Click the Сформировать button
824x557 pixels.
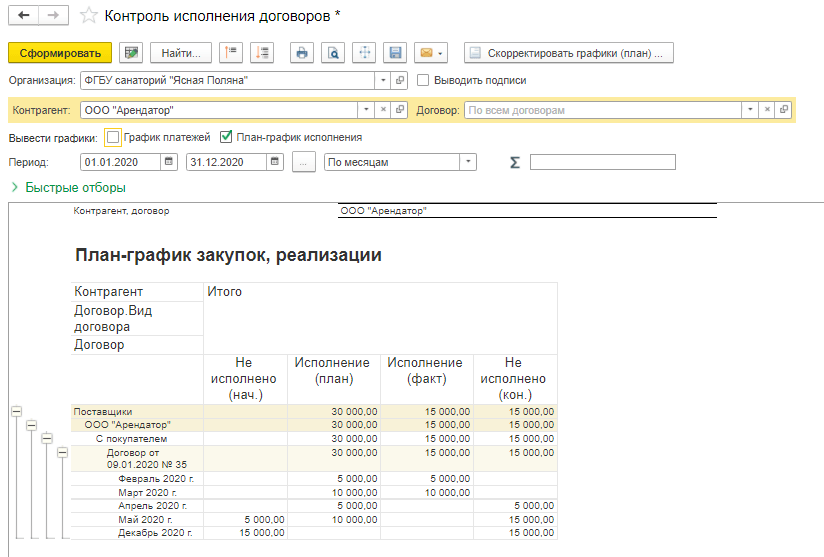[x=59, y=52]
